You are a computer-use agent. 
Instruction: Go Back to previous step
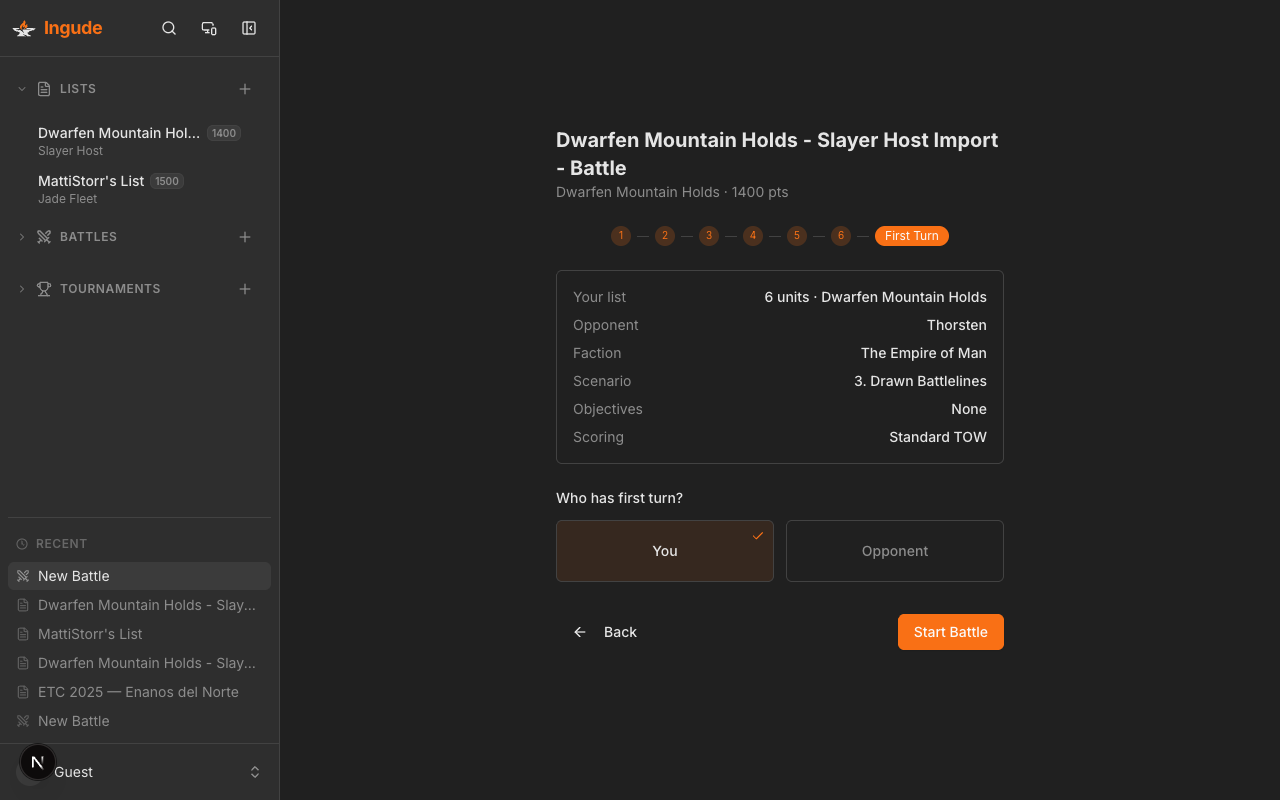(x=606, y=632)
